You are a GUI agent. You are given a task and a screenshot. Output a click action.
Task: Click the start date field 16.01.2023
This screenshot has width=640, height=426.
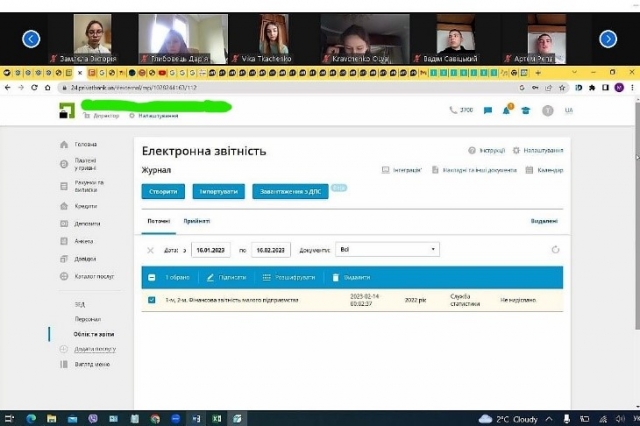coord(211,250)
